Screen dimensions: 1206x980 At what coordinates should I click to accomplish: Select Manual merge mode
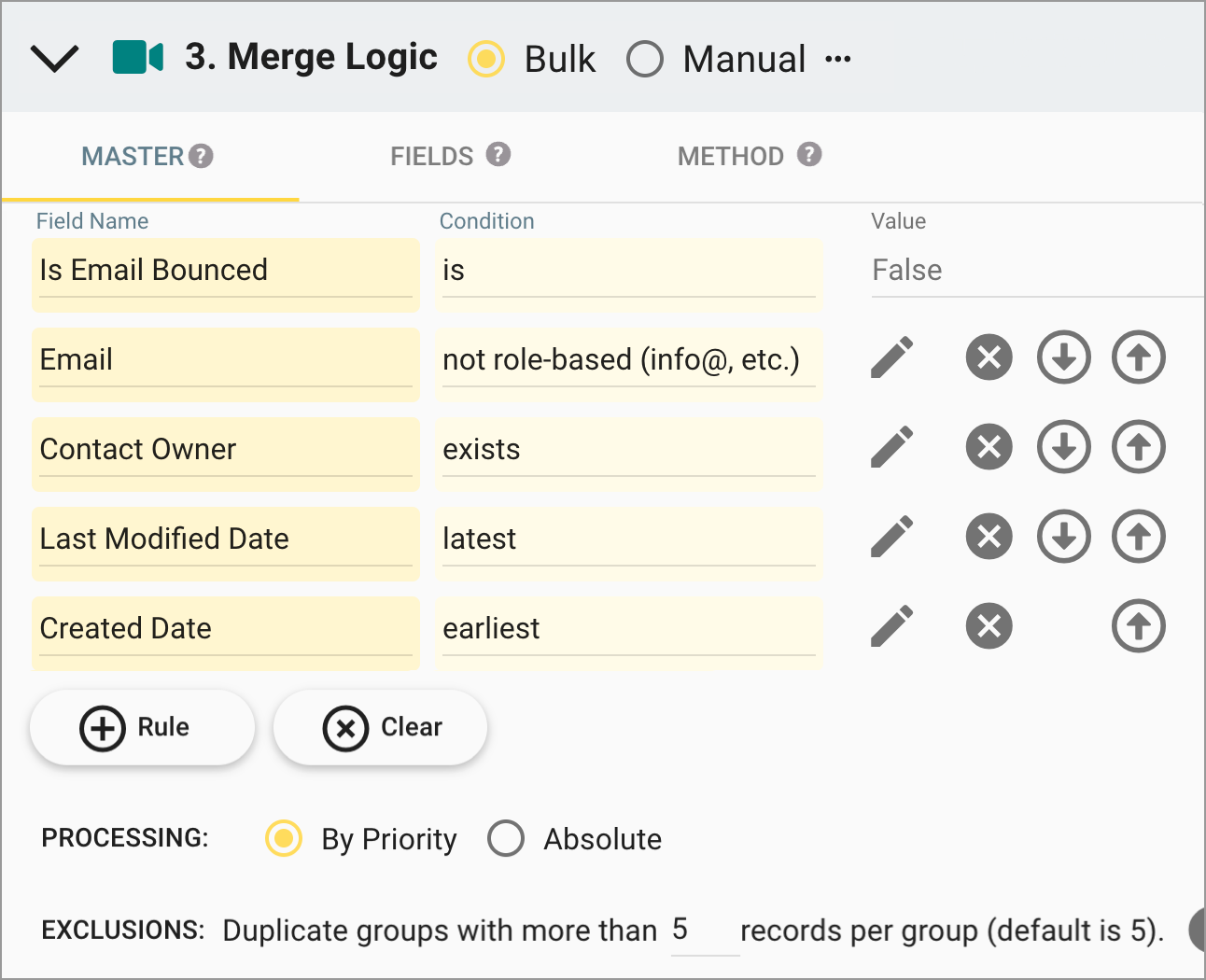(645, 59)
